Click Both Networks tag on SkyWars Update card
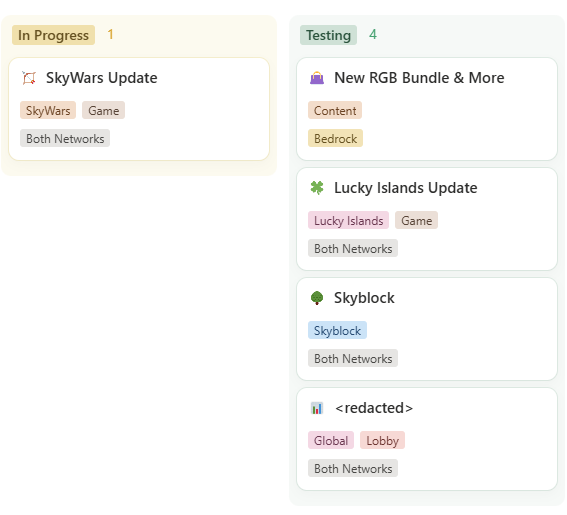The image size is (567, 515). pos(65,139)
